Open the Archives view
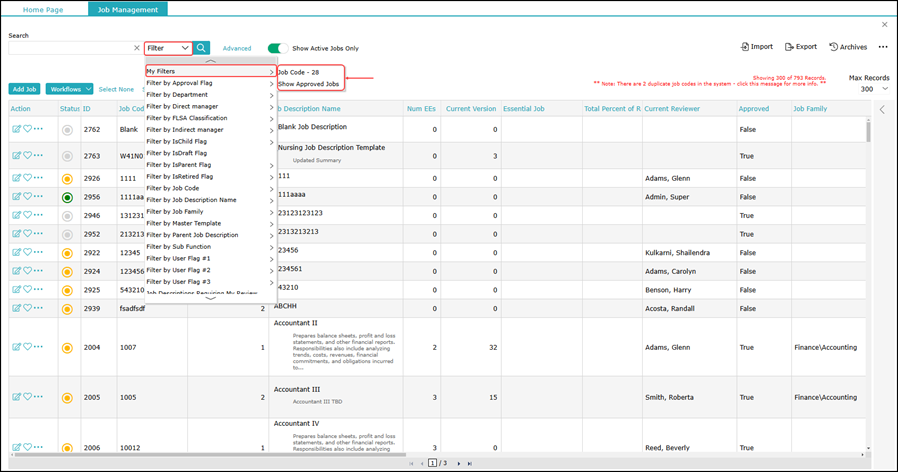The width and height of the screenshot is (899, 472). click(x=848, y=47)
